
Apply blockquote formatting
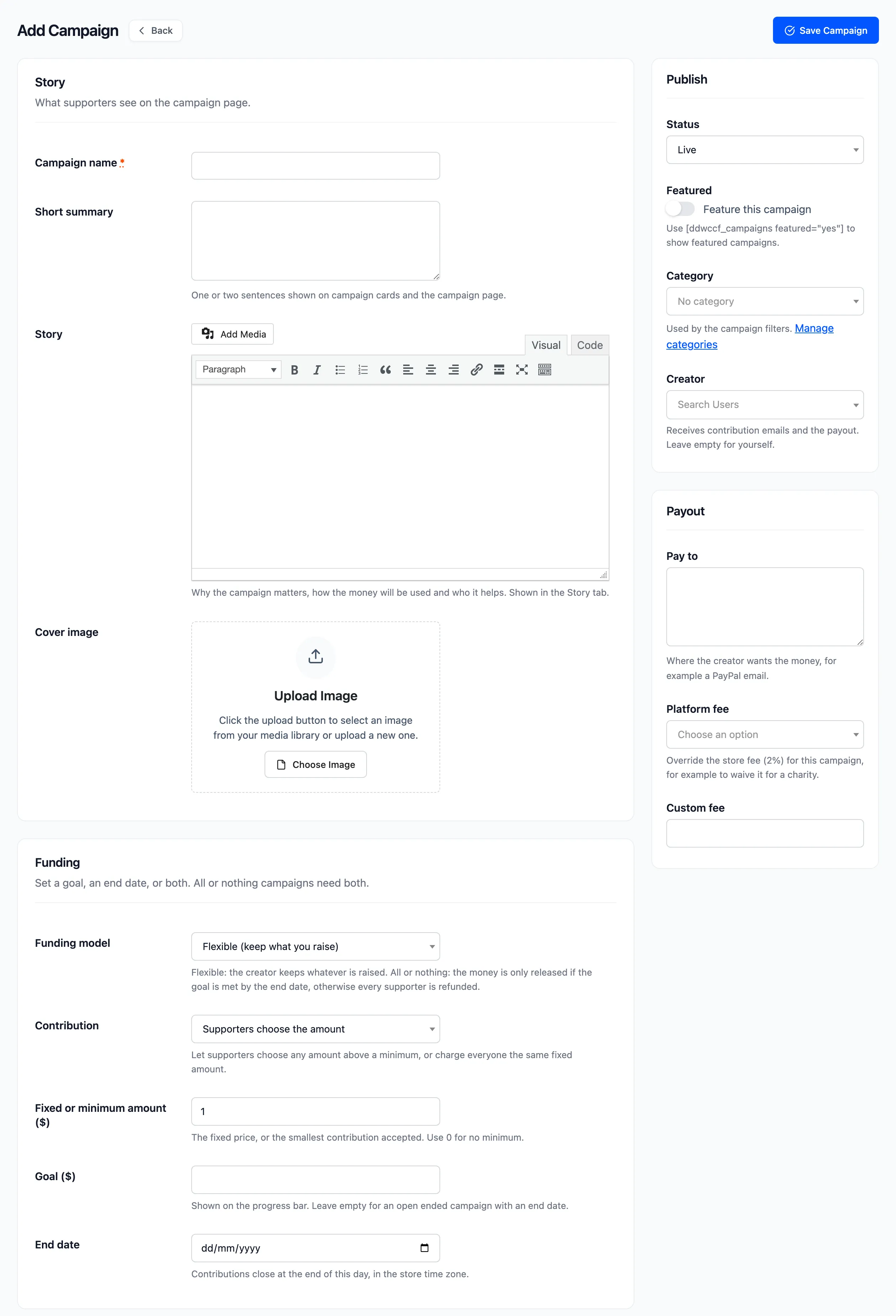point(385,370)
